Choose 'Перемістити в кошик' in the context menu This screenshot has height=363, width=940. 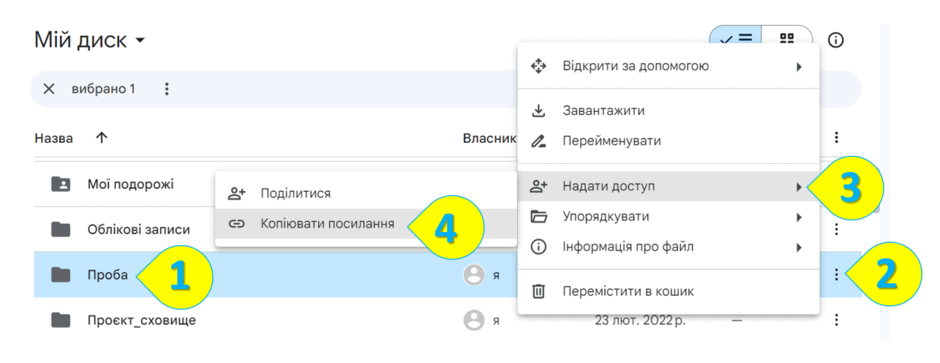click(x=668, y=292)
